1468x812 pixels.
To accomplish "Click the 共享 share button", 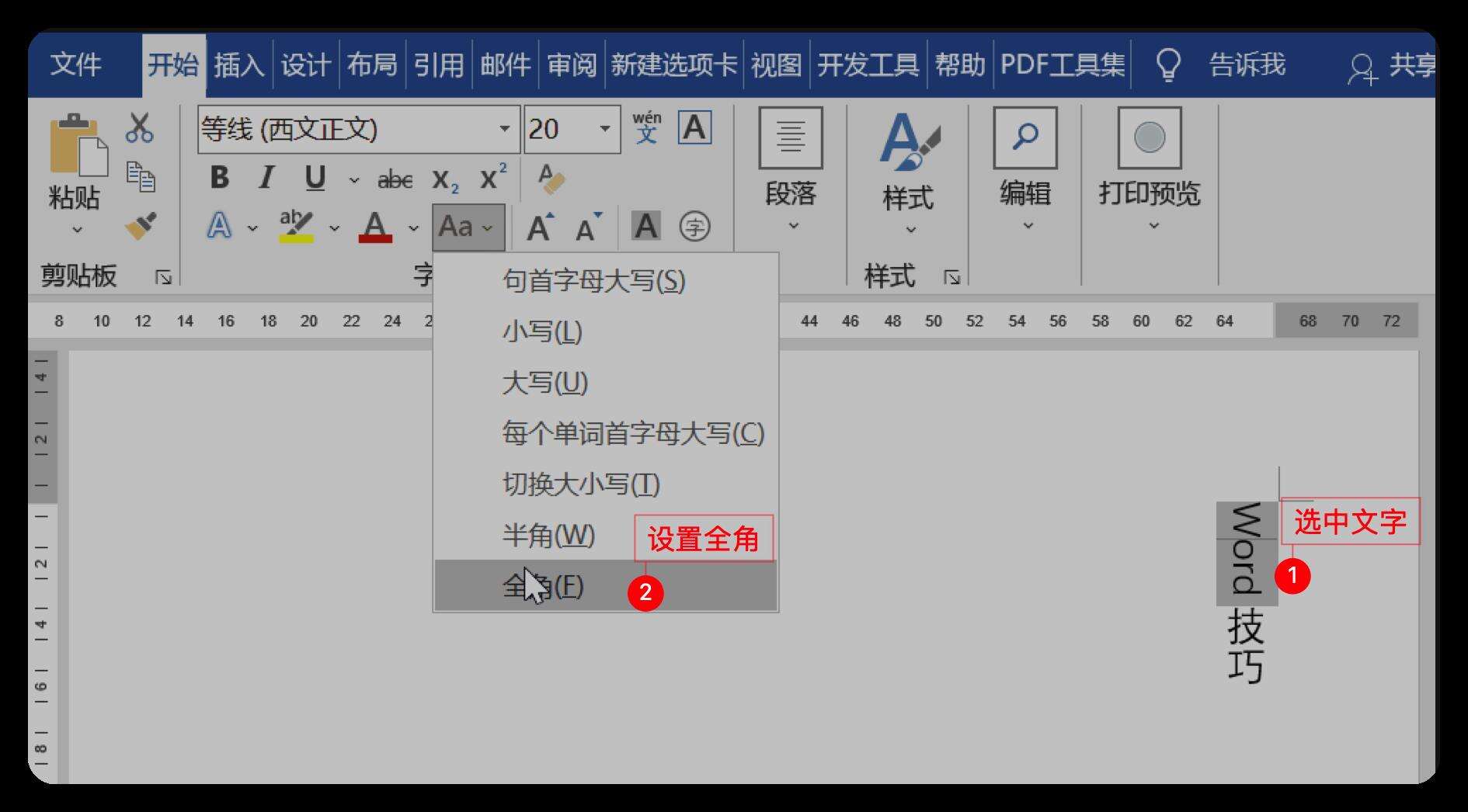I will coord(1393,67).
